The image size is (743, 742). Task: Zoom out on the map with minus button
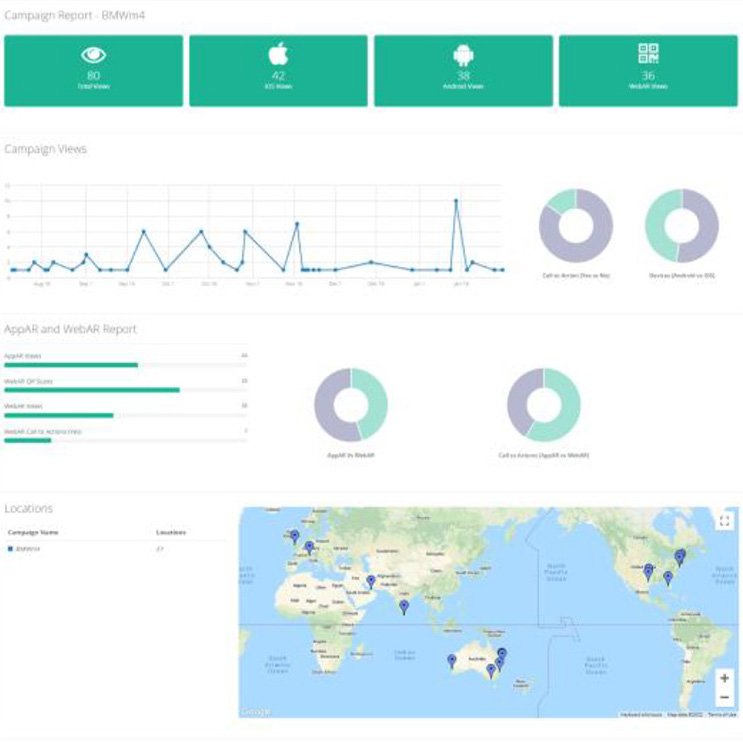[x=724, y=697]
